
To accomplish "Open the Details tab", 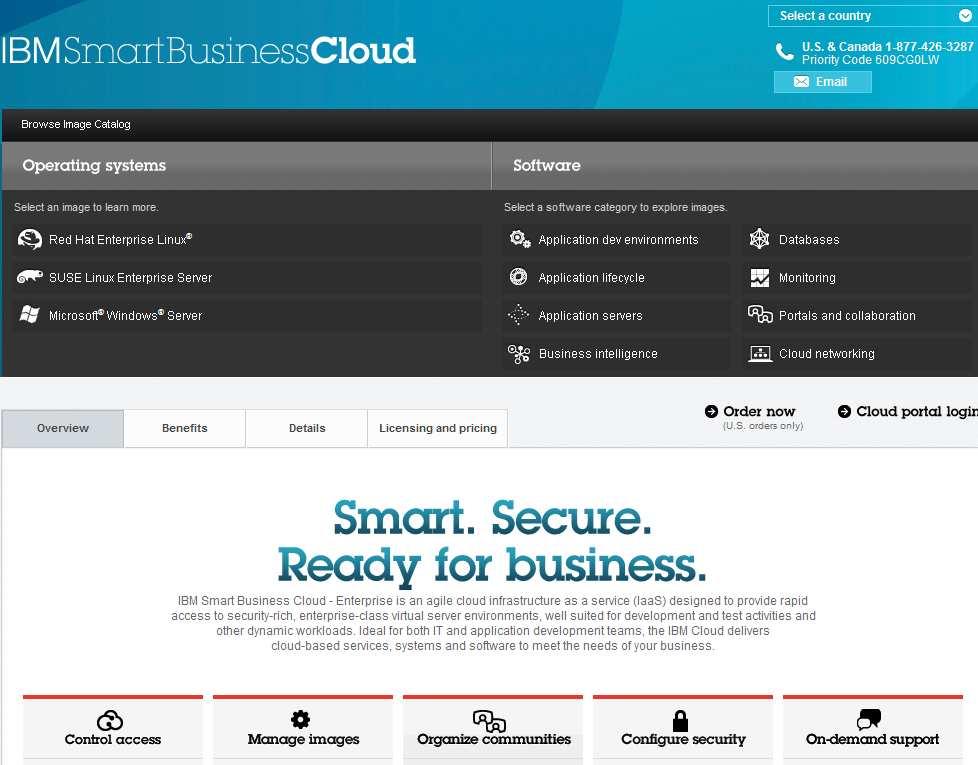I will [307, 428].
